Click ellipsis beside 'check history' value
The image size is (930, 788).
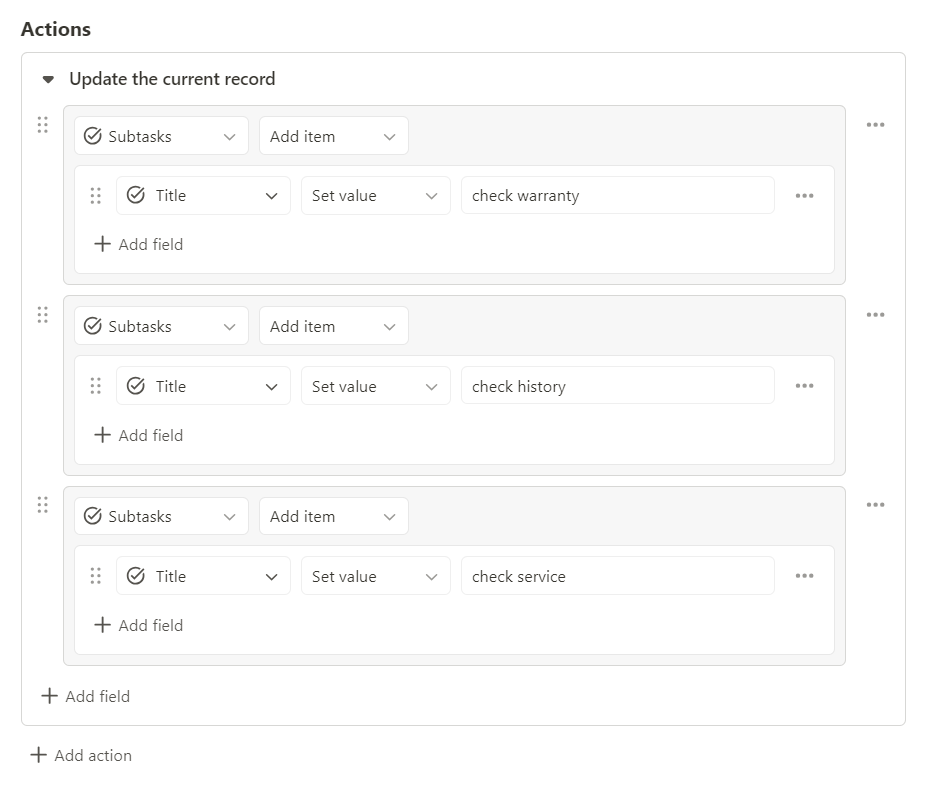click(804, 386)
